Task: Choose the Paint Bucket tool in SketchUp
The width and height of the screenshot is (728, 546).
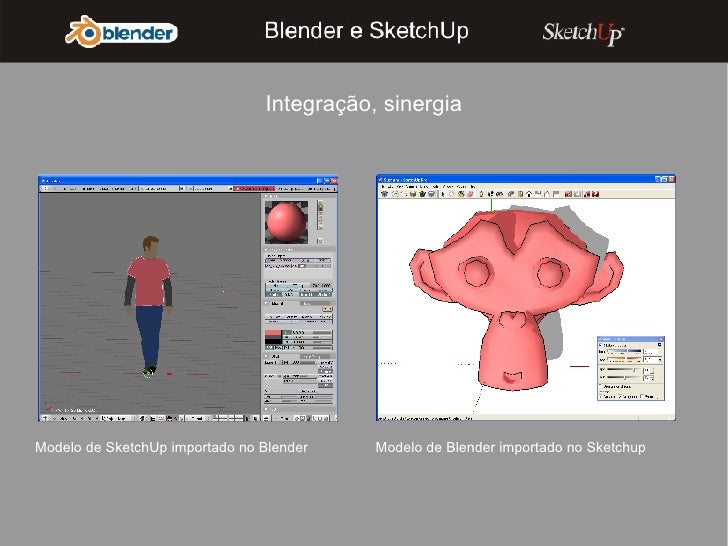Action: point(461,194)
